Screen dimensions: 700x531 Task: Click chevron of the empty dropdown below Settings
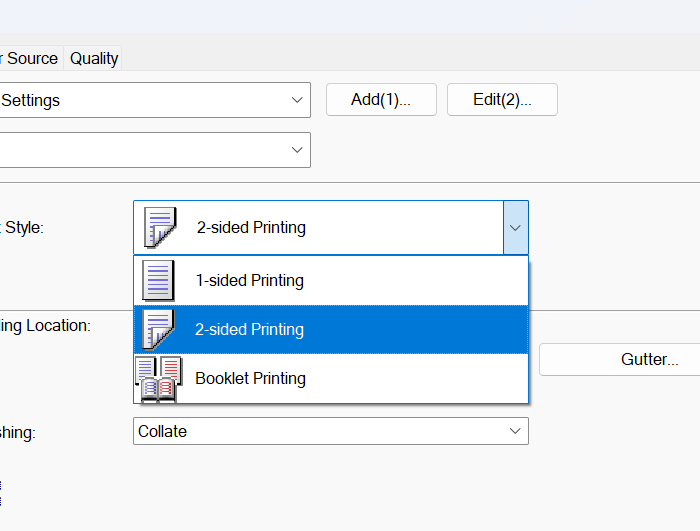pyautogui.click(x=297, y=150)
